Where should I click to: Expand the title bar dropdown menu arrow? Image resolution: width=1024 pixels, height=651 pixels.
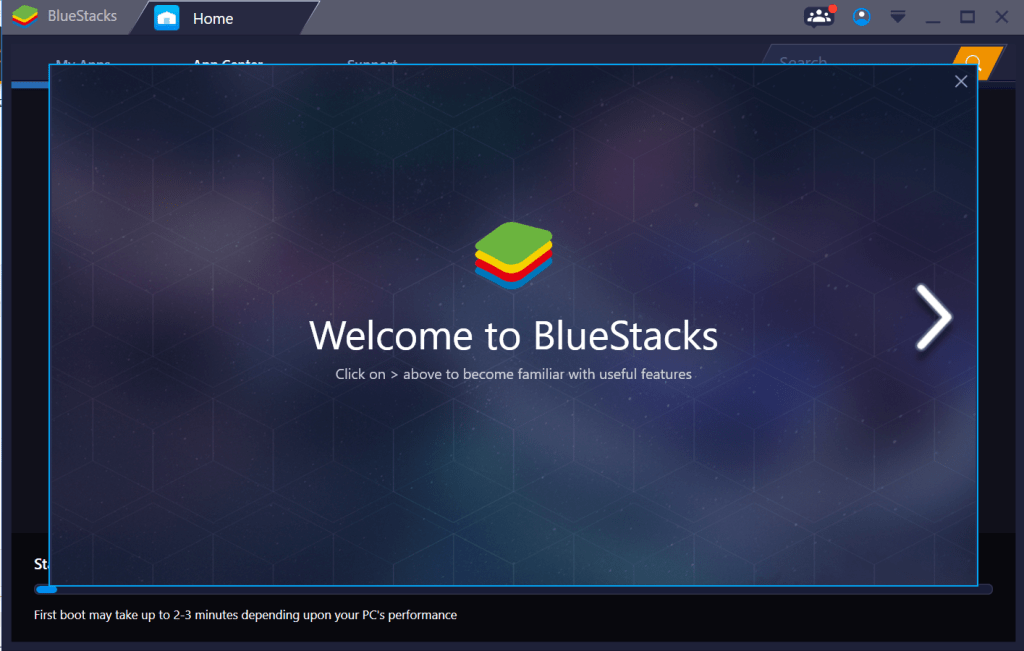click(x=898, y=17)
